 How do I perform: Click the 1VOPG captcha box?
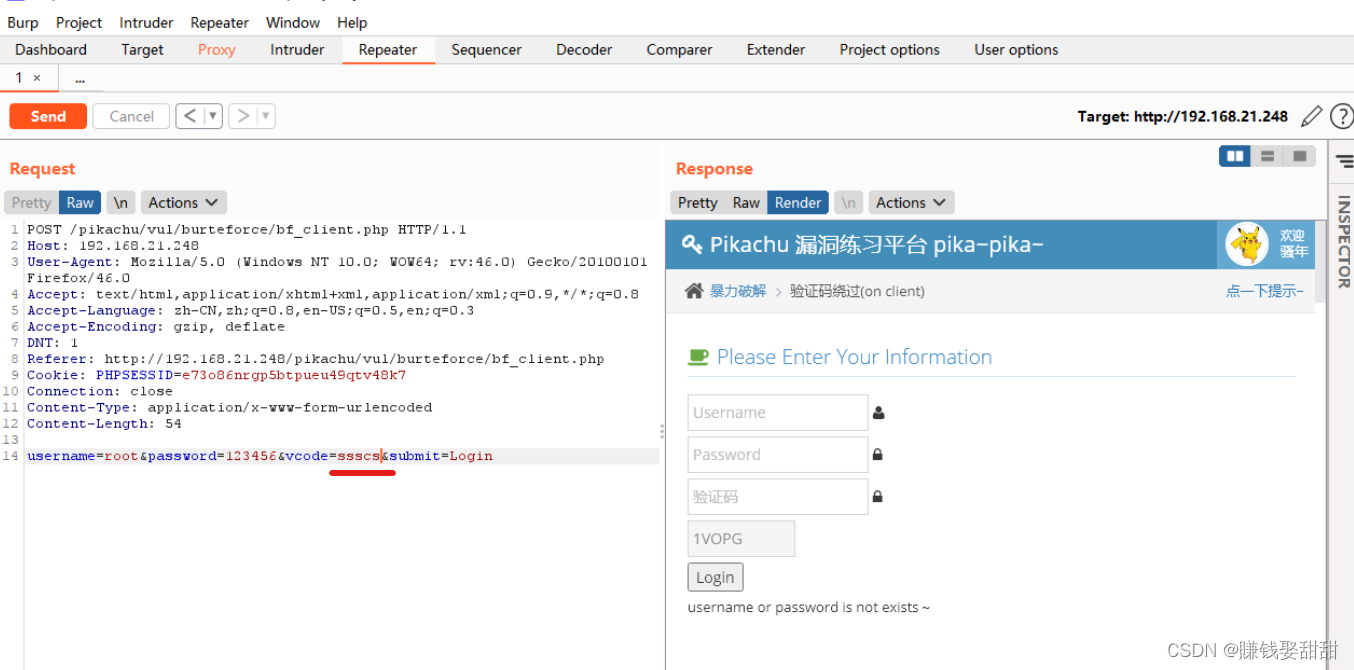pyautogui.click(x=741, y=538)
